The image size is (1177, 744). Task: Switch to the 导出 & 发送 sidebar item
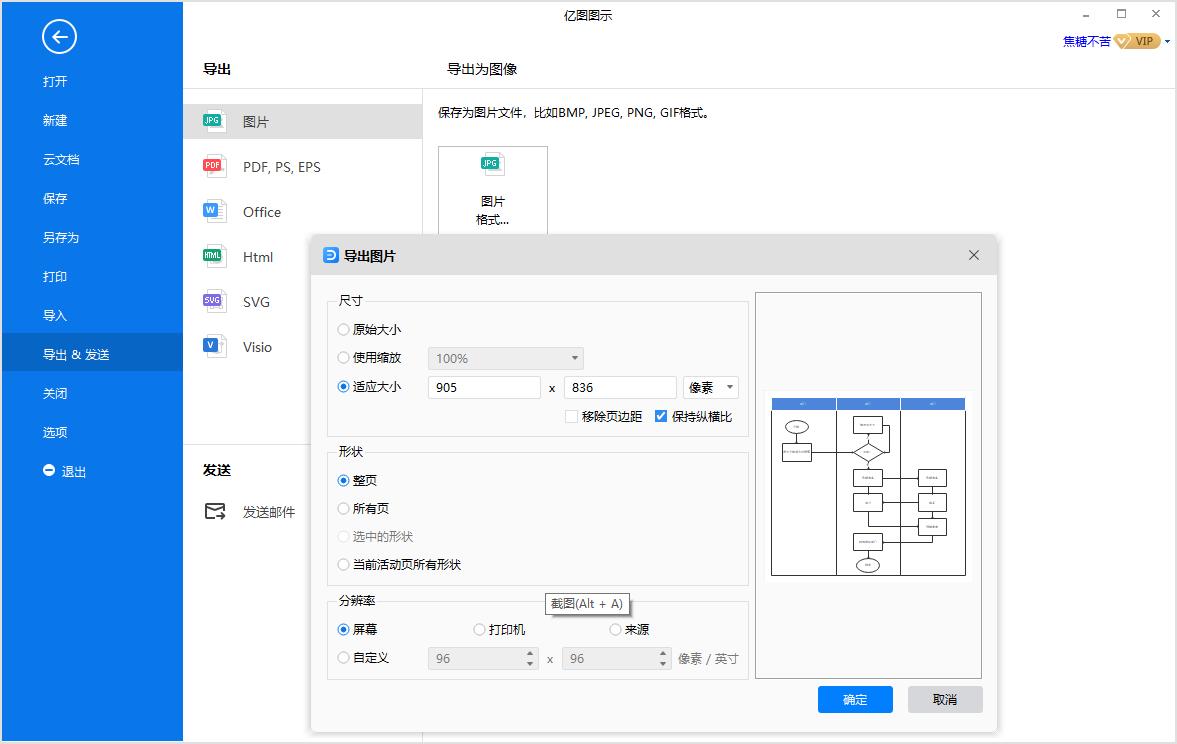point(74,352)
